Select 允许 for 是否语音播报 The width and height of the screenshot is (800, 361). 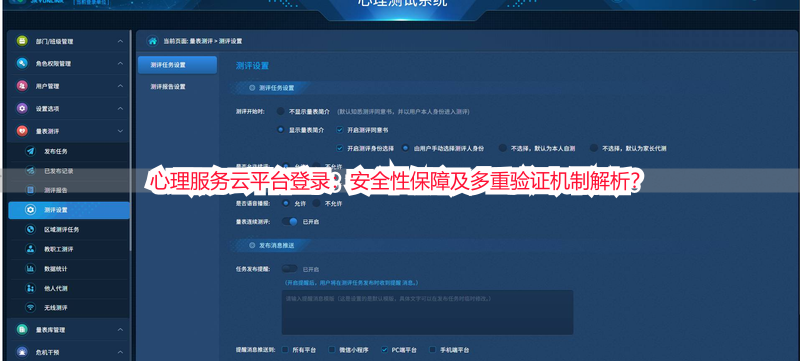[286, 203]
